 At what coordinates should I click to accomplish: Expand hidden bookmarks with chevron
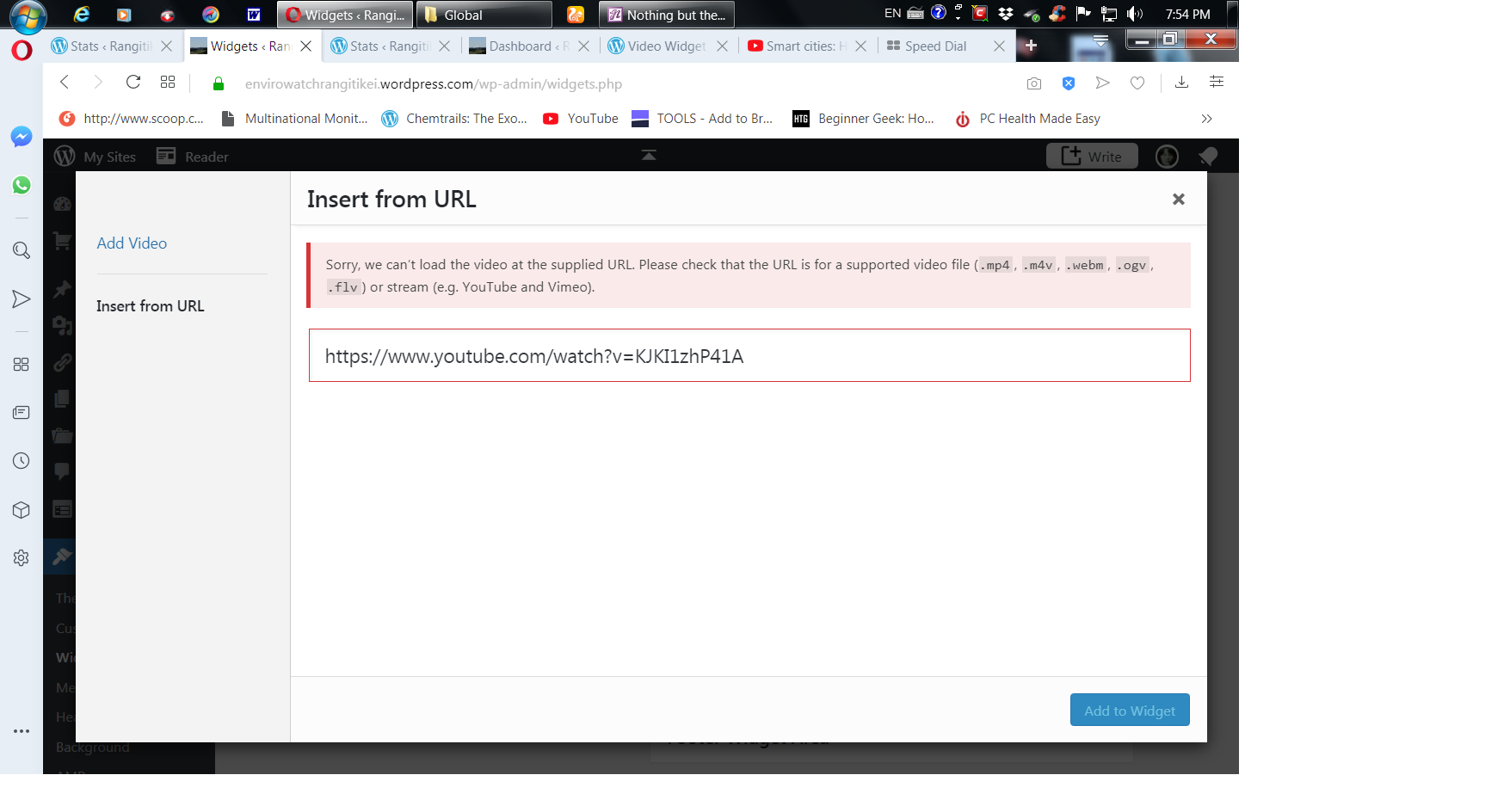[x=1206, y=119]
